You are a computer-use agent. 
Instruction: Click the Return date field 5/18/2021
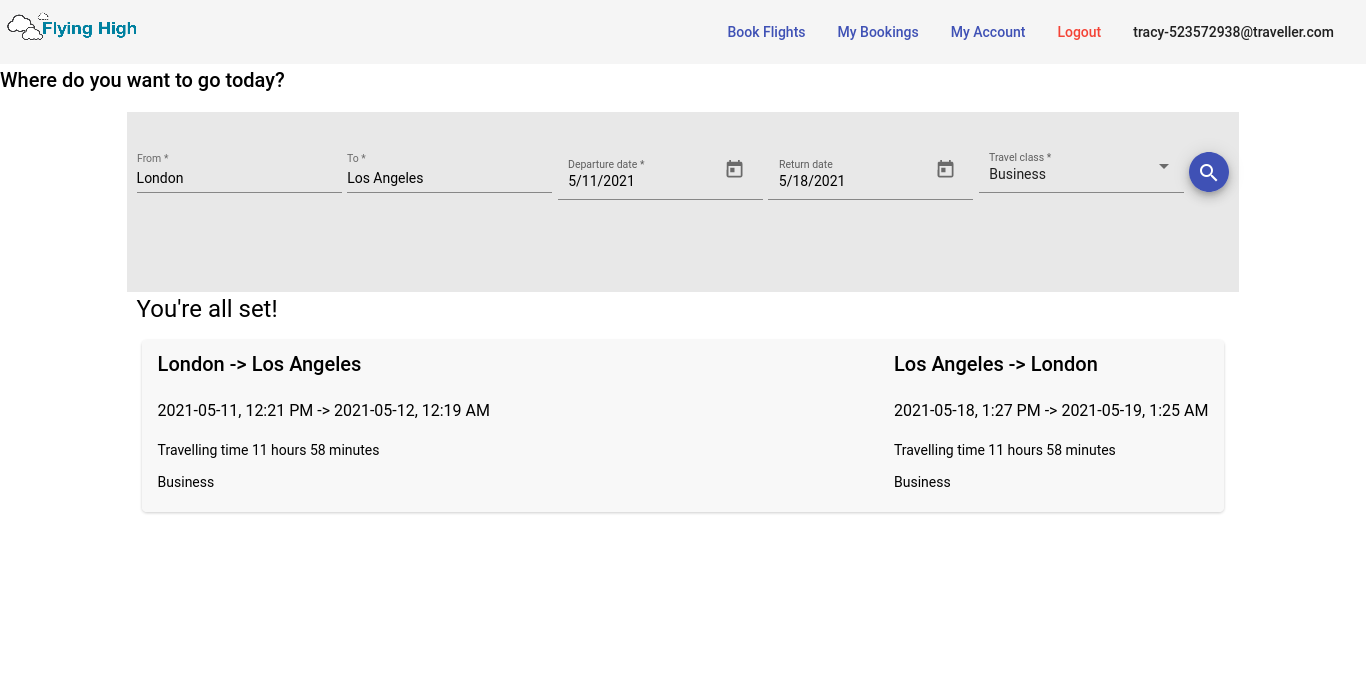pos(851,181)
